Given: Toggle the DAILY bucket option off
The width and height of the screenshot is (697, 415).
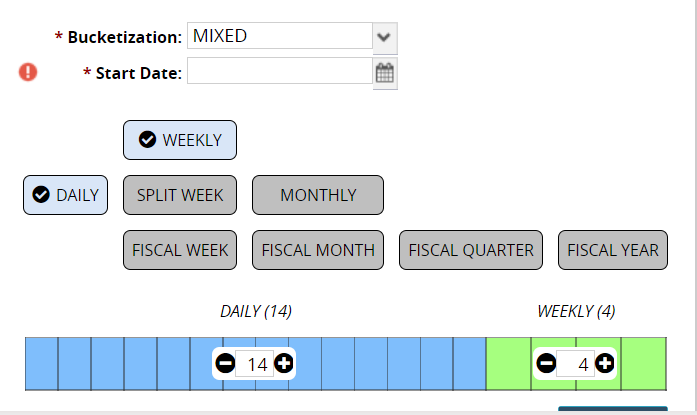Looking at the screenshot, I should 66,195.
